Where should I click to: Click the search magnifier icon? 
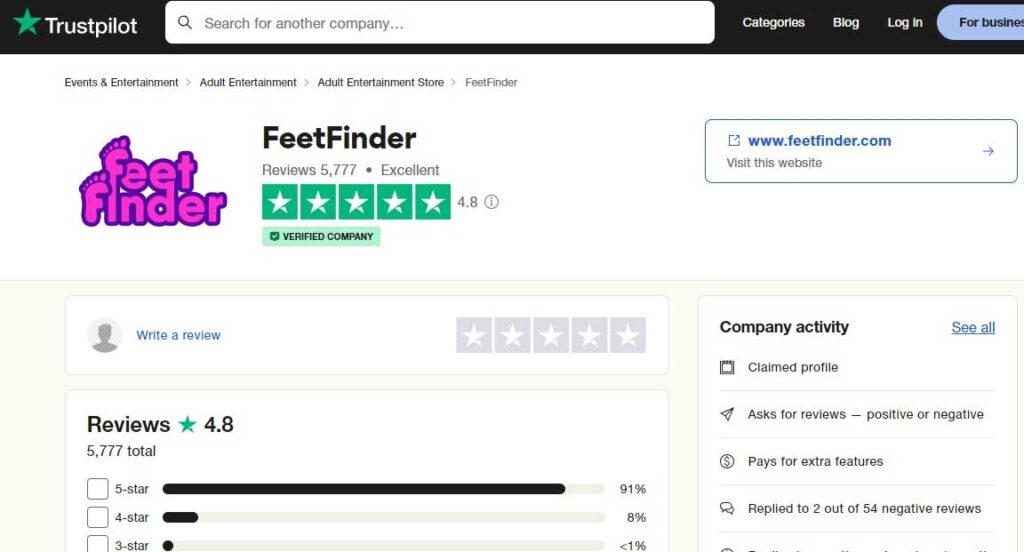pyautogui.click(x=185, y=23)
